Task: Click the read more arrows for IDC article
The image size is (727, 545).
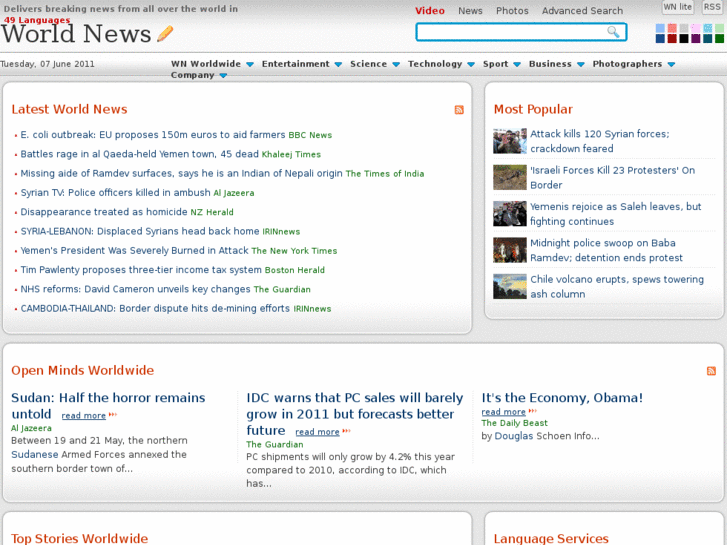Action: tap(346, 431)
